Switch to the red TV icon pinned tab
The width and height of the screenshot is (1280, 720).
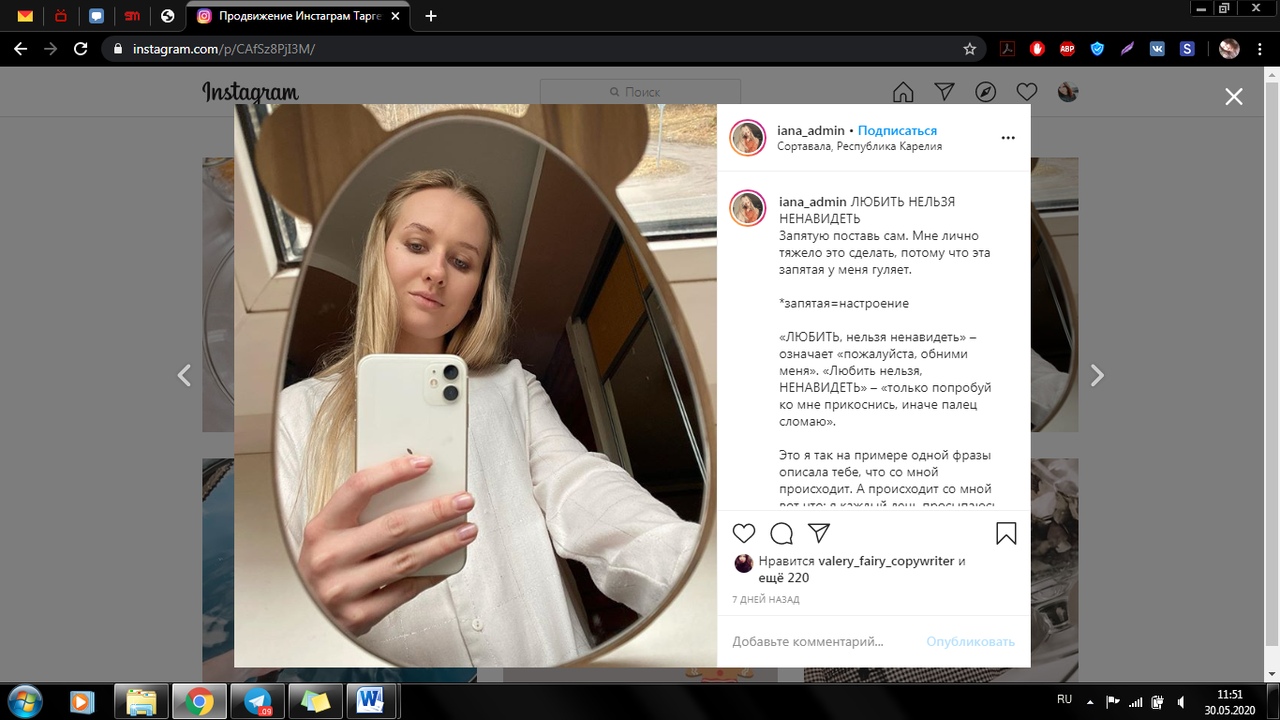(60, 16)
